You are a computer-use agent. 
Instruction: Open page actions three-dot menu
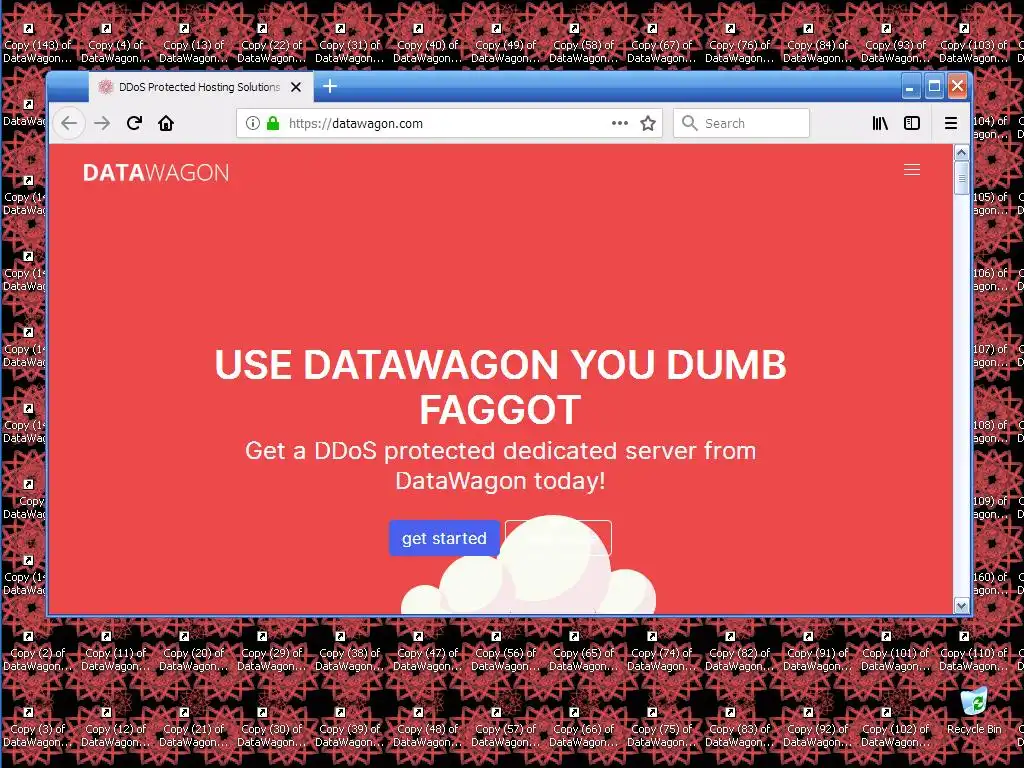(x=620, y=123)
